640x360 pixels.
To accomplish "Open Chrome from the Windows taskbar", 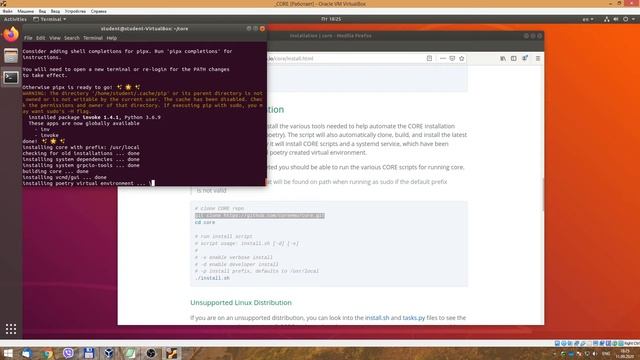I will pyautogui.click(x=47, y=353).
